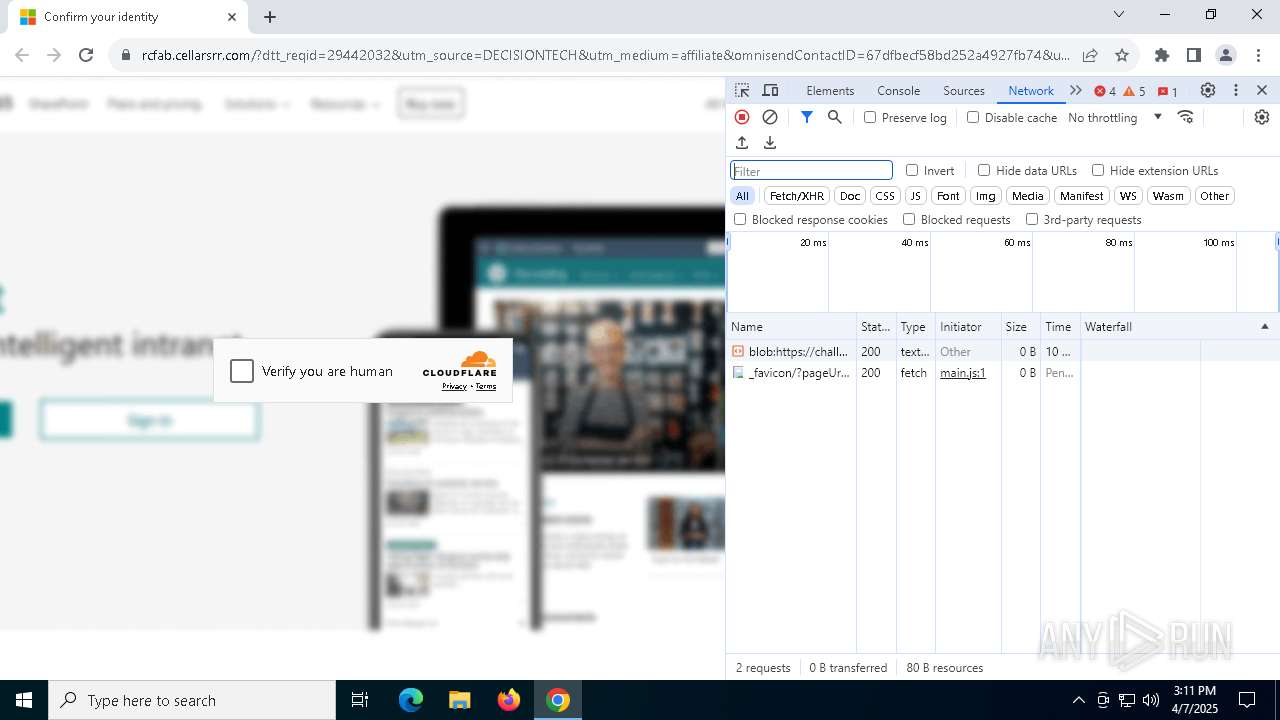Open network search magnifier
1280x720 pixels.
tap(835, 117)
